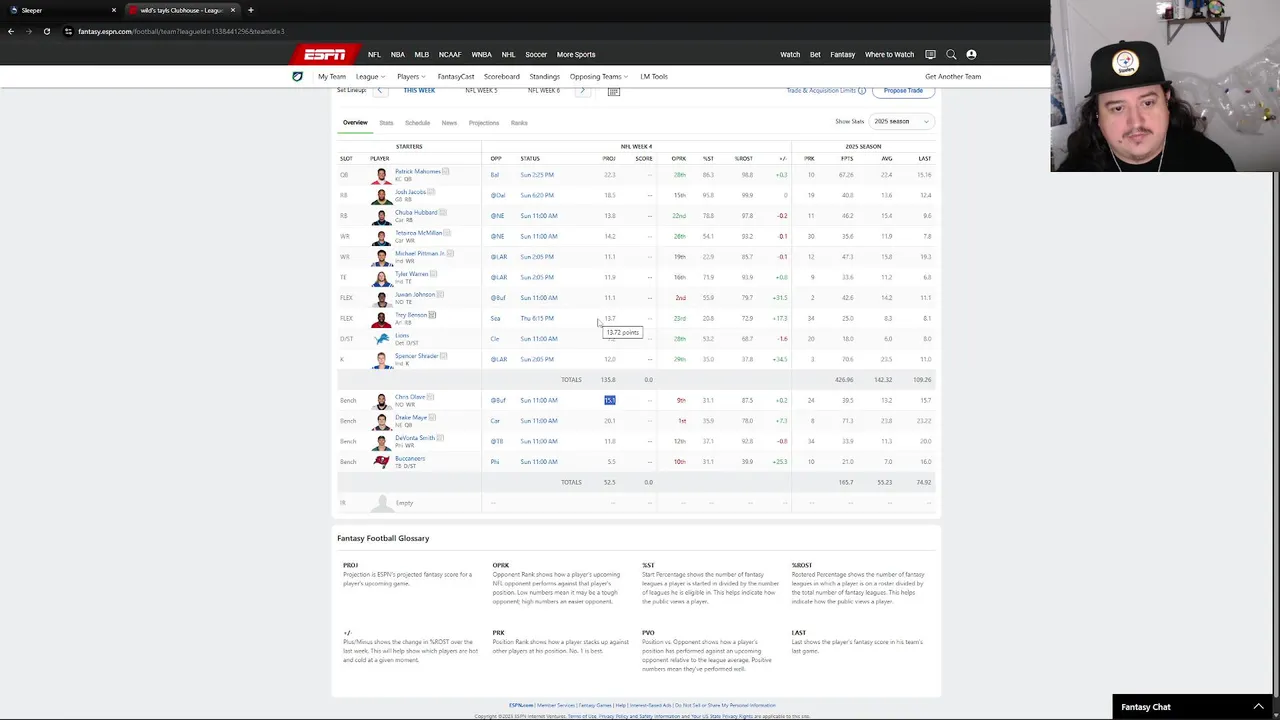Click Where to Watch link
Screen dimensions: 1280x720
coord(889,55)
